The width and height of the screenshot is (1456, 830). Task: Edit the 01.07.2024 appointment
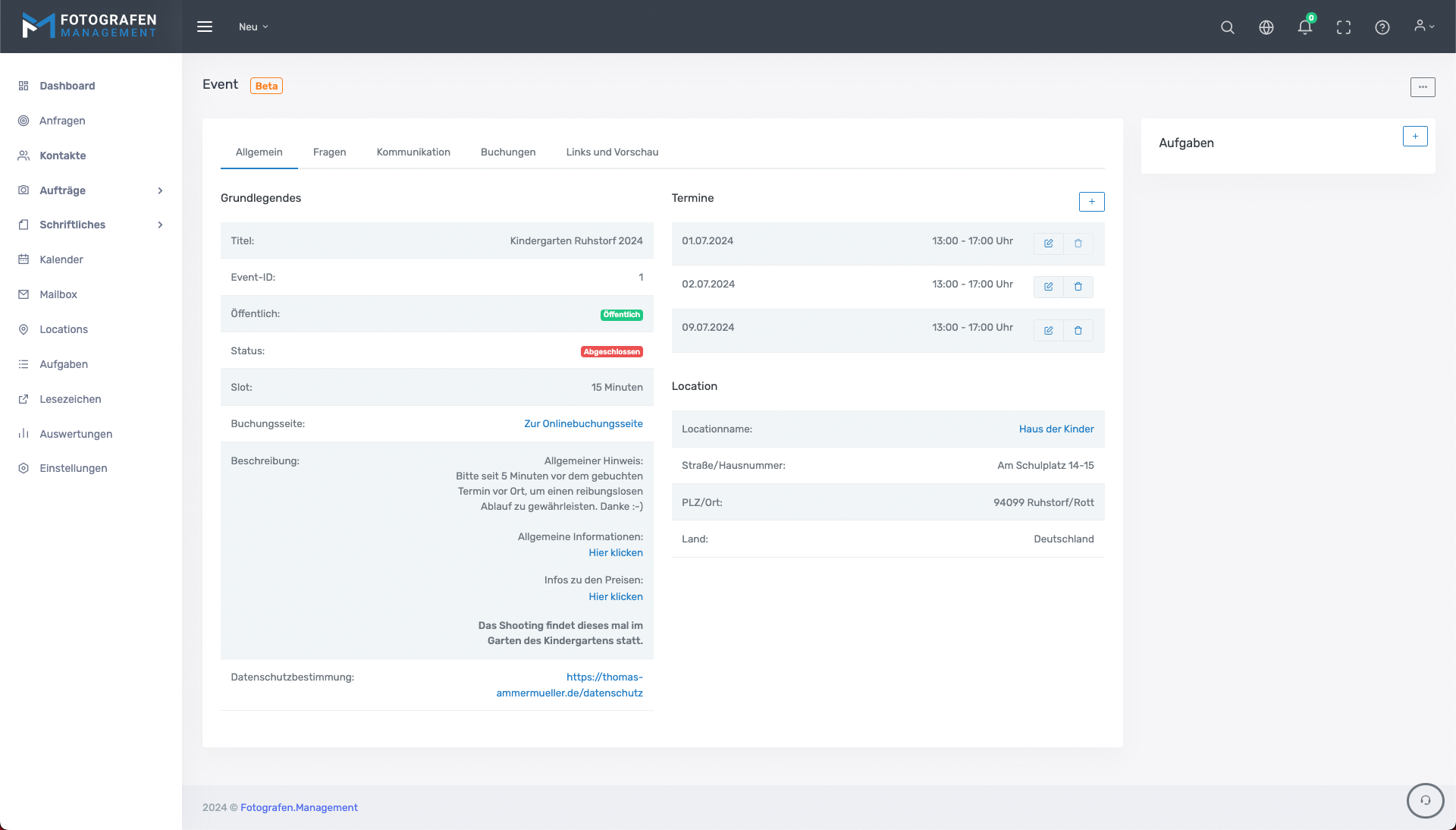pyautogui.click(x=1048, y=244)
